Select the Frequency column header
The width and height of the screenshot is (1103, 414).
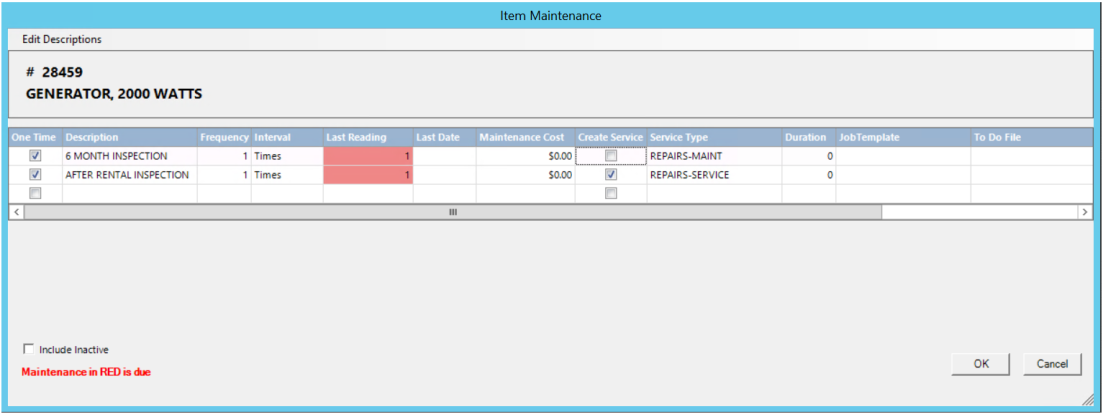pos(224,138)
